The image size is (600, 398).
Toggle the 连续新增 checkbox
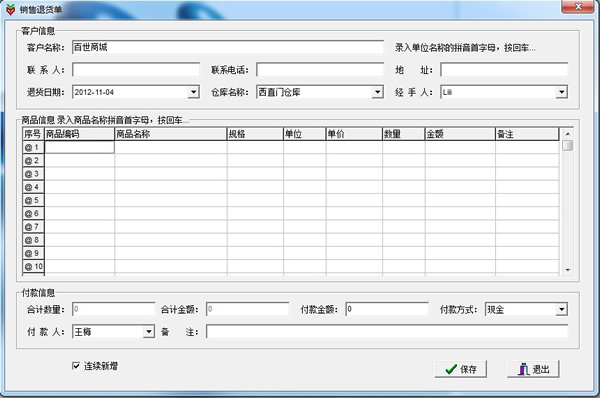coord(76,366)
